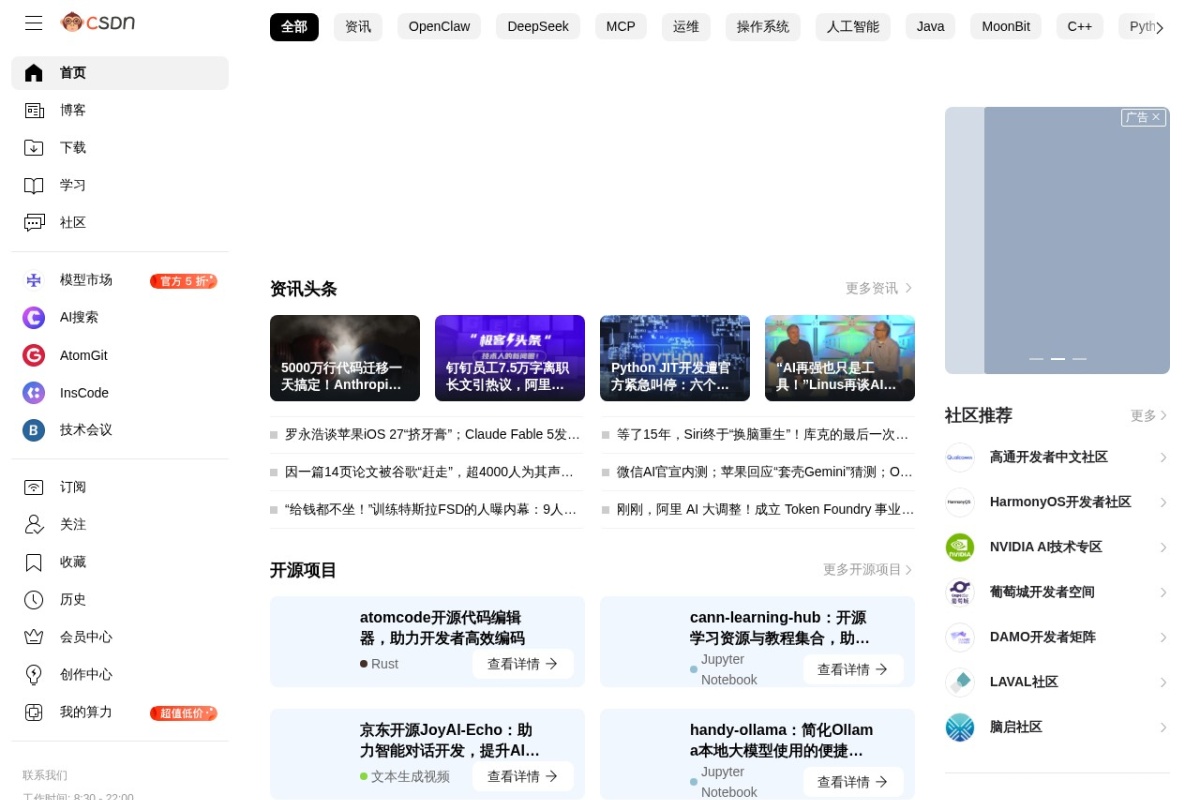Open chevron beside DAMO开发者矩阵
1200x800 pixels.
click(1163, 637)
